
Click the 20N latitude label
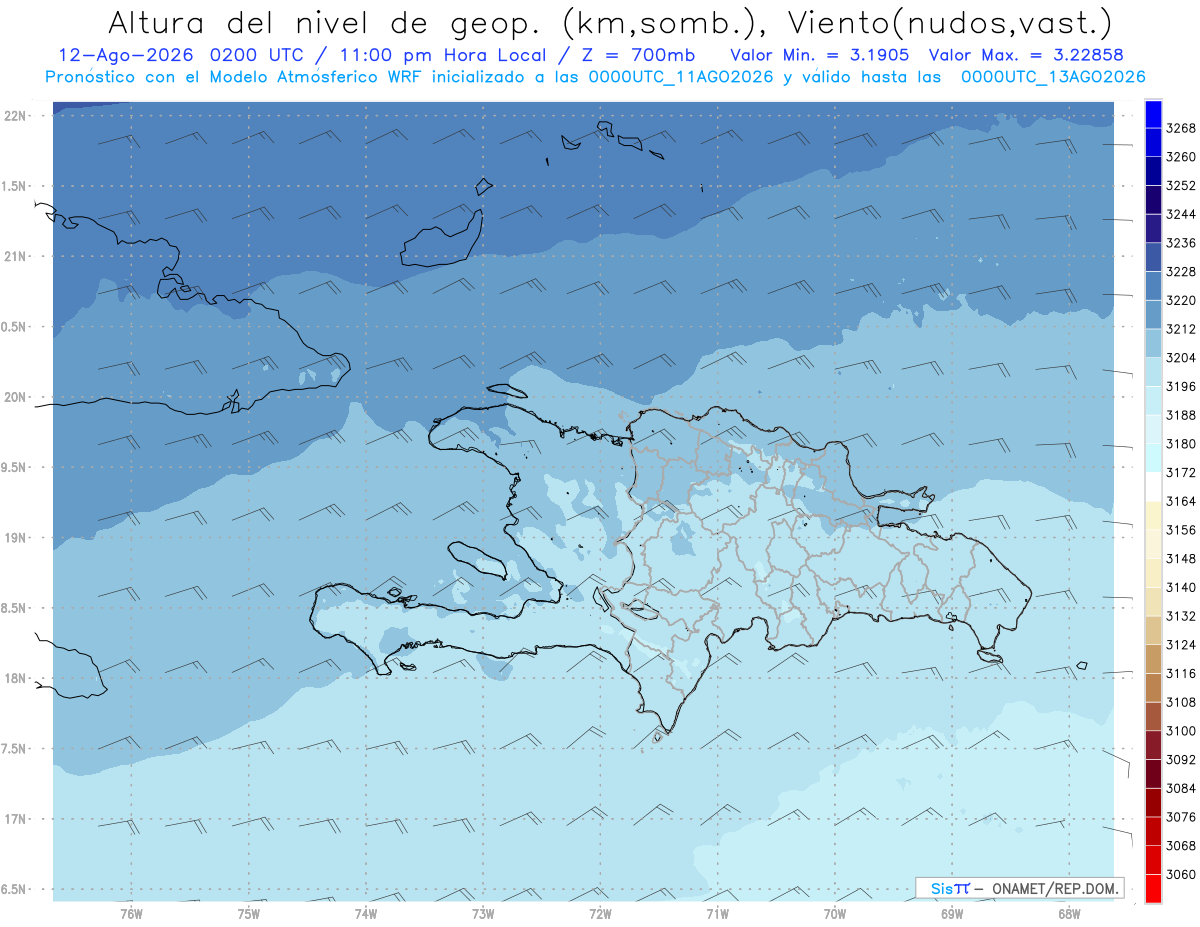click(15, 397)
